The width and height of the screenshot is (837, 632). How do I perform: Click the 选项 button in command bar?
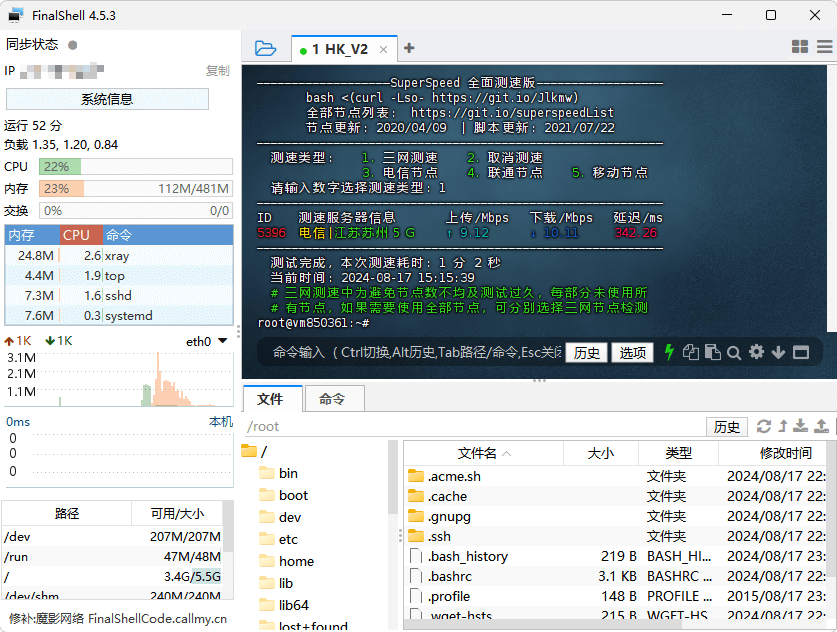click(x=632, y=352)
